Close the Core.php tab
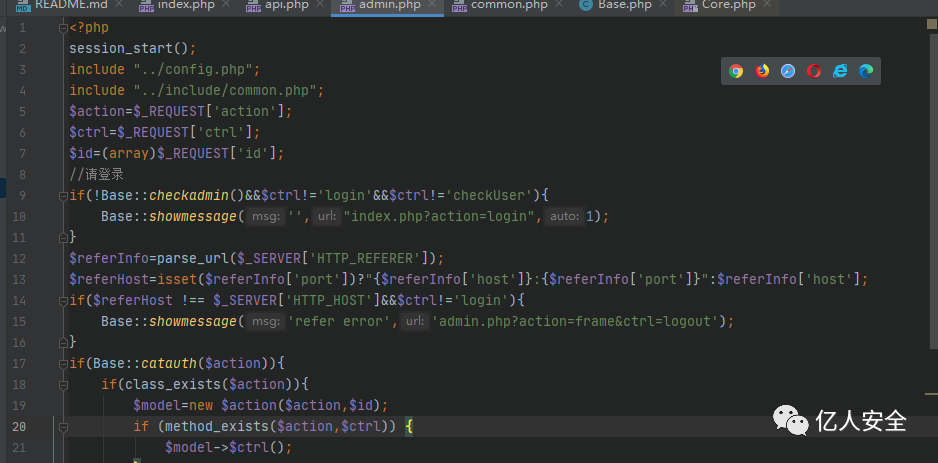Image resolution: width=938 pixels, height=463 pixels. pos(767,5)
